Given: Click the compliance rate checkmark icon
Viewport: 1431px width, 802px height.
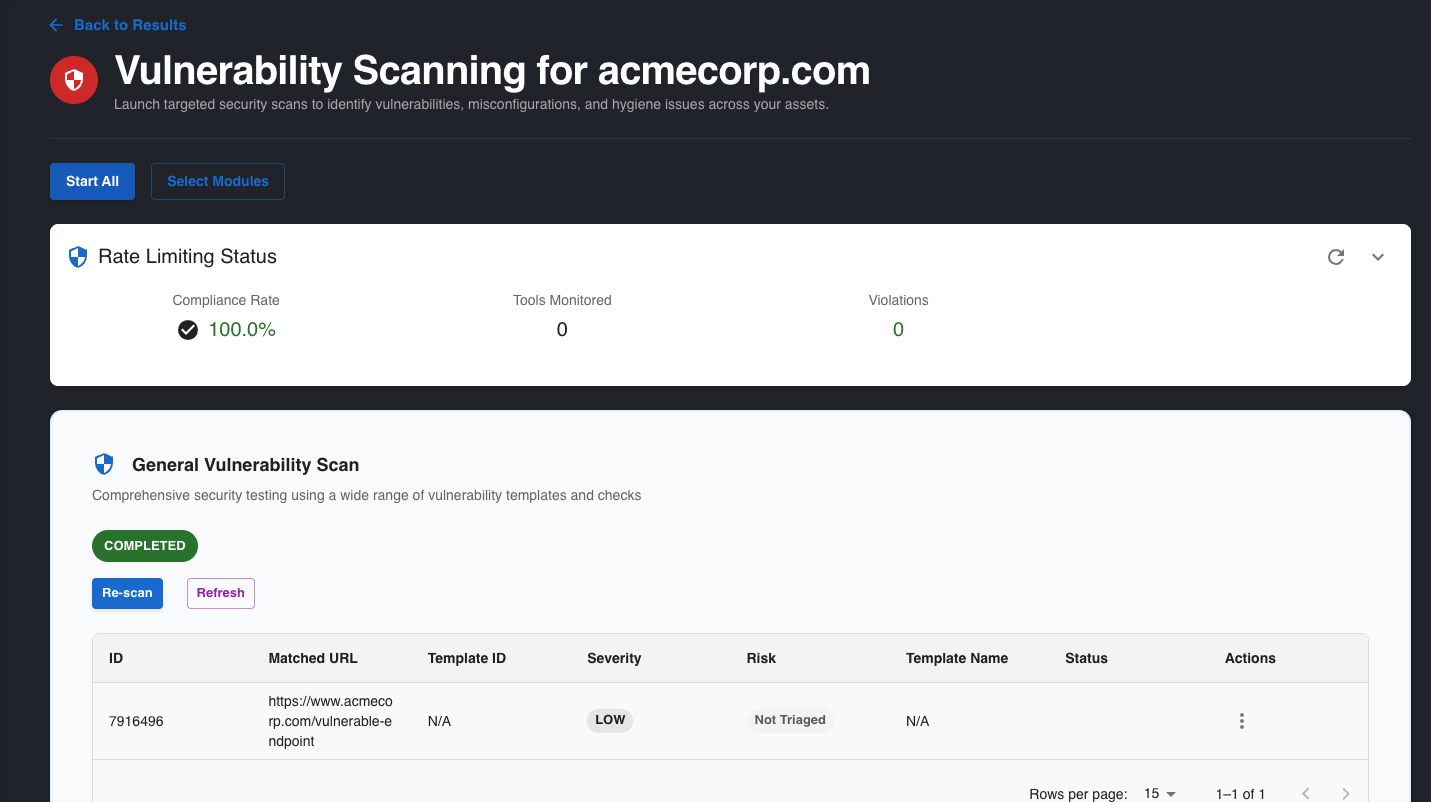Looking at the screenshot, I should 188,330.
